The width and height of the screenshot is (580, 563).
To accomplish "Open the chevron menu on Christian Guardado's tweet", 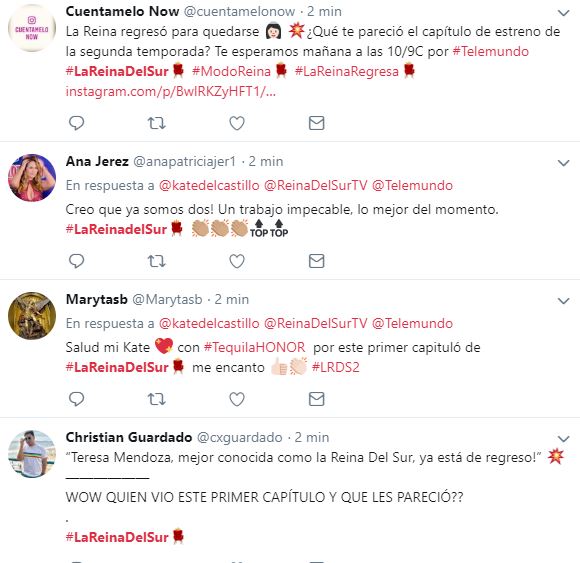I will pyautogui.click(x=563, y=439).
